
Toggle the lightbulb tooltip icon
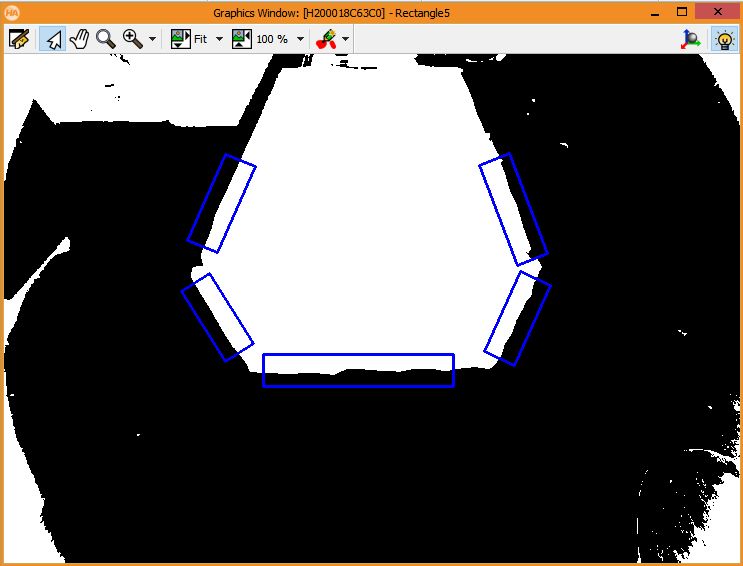click(724, 39)
